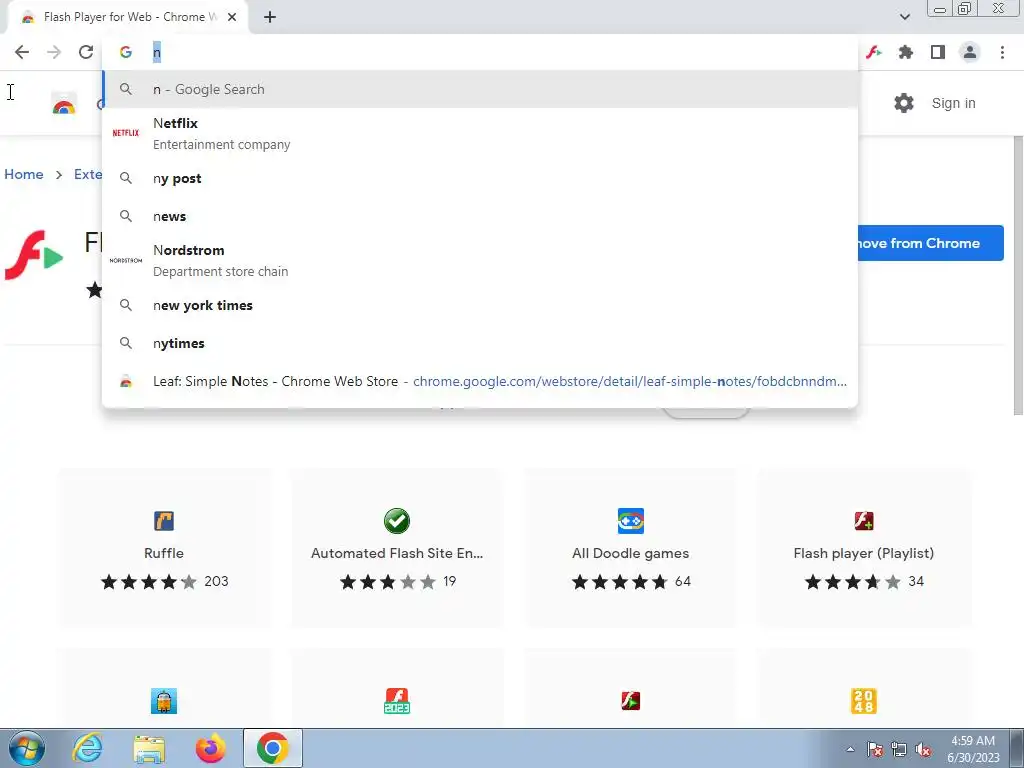Select the Flash Player for Web tab
The width and height of the screenshot is (1024, 768).
(x=127, y=17)
